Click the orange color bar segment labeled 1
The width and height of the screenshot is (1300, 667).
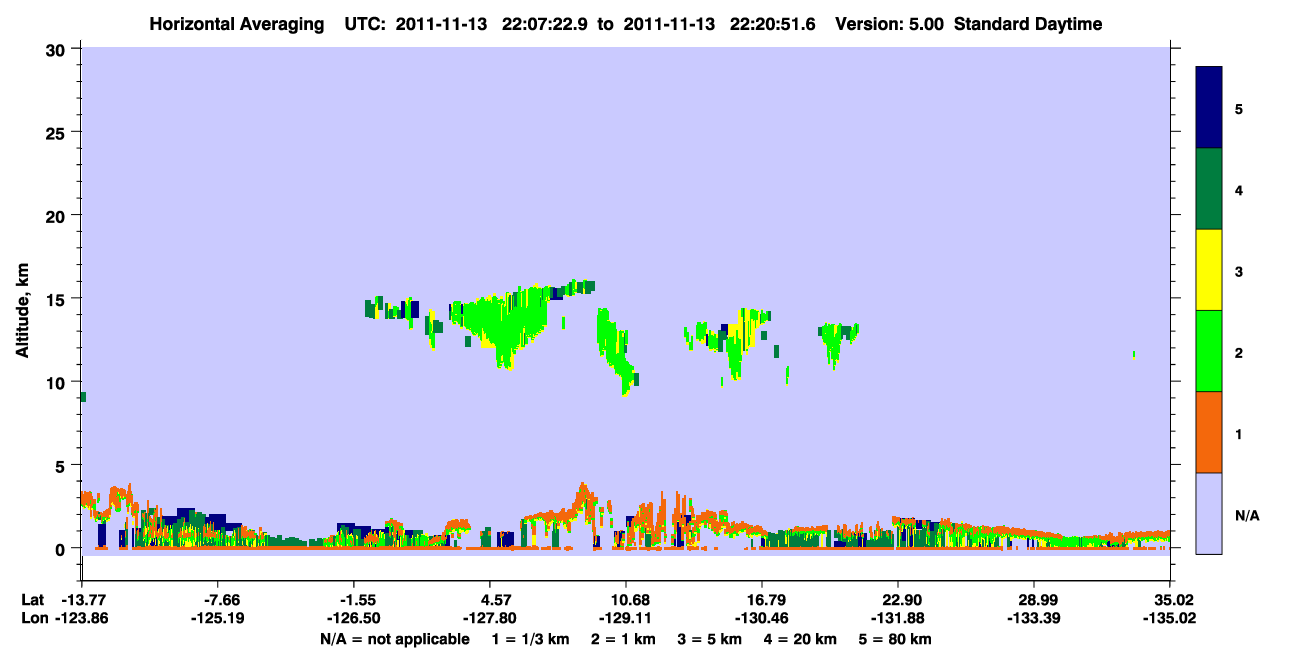click(x=1209, y=432)
